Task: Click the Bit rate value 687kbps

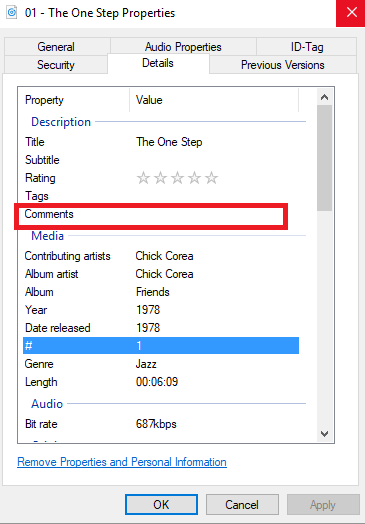Action: (x=156, y=424)
